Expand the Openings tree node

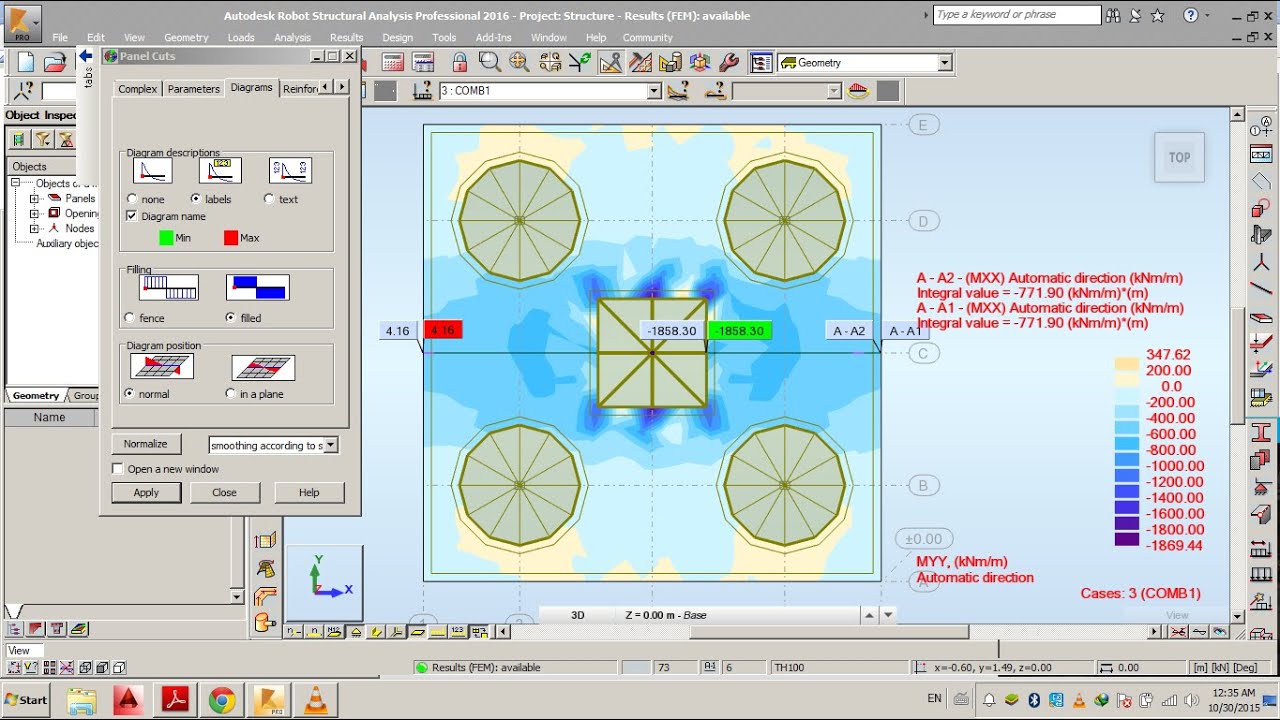[x=35, y=213]
